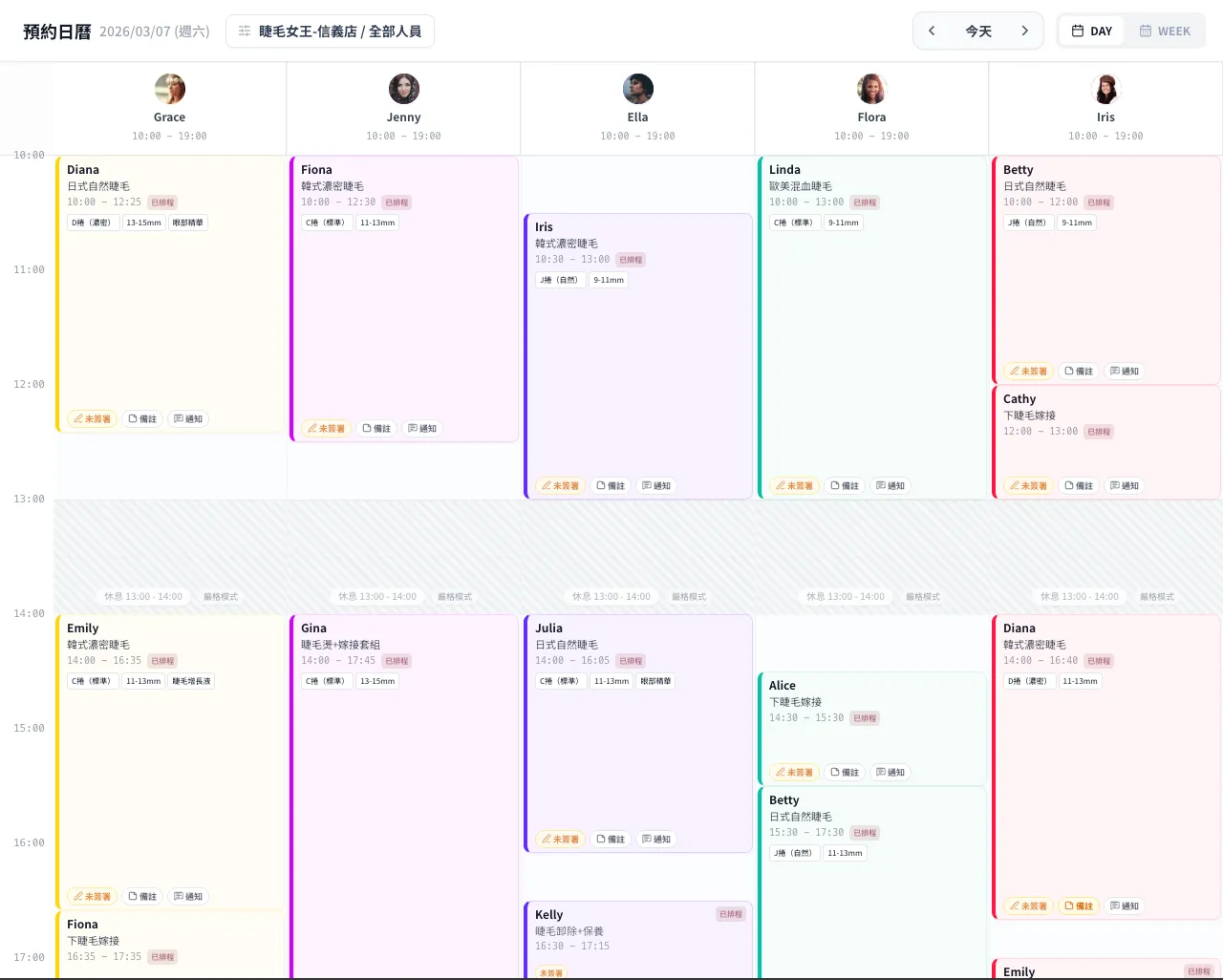Click Ella's staff avatar photo
Screen dimensions: 1223x980
click(x=637, y=89)
